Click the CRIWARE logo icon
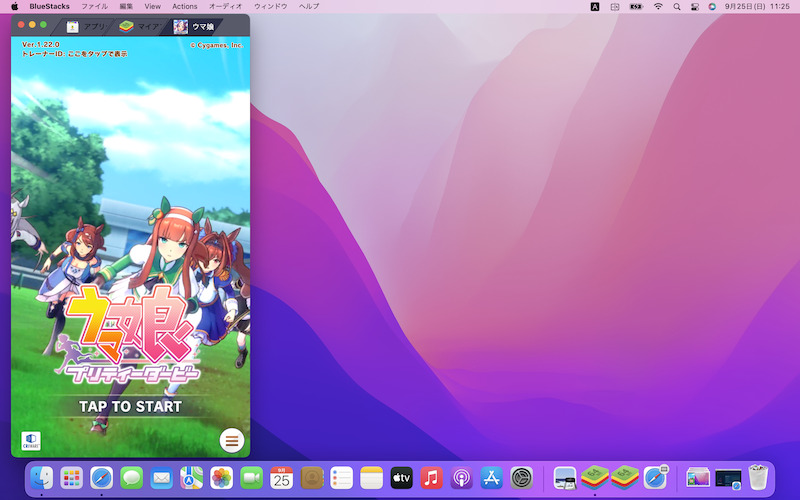800x500 pixels. pyautogui.click(x=30, y=440)
